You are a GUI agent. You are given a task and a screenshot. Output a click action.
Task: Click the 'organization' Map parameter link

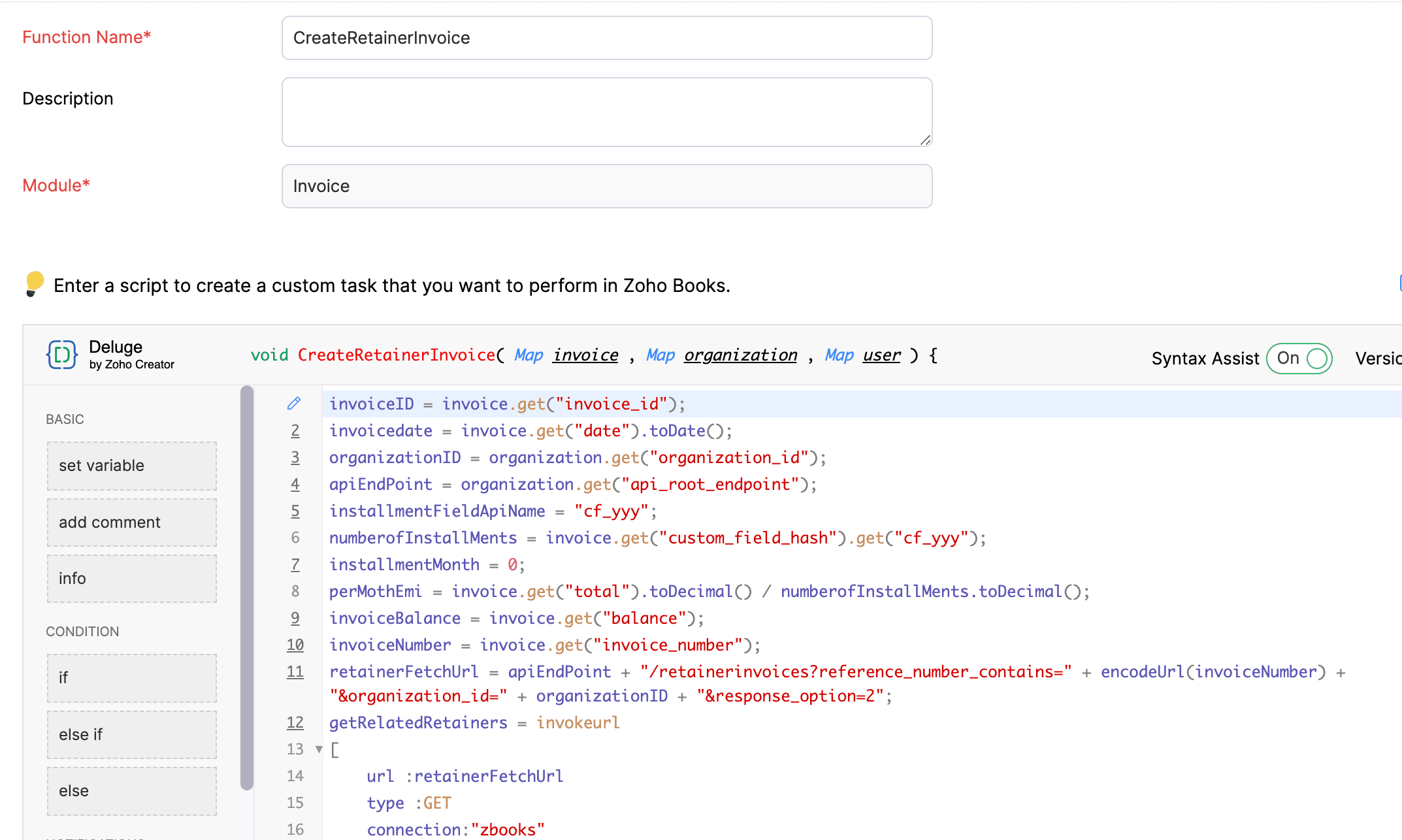point(740,355)
